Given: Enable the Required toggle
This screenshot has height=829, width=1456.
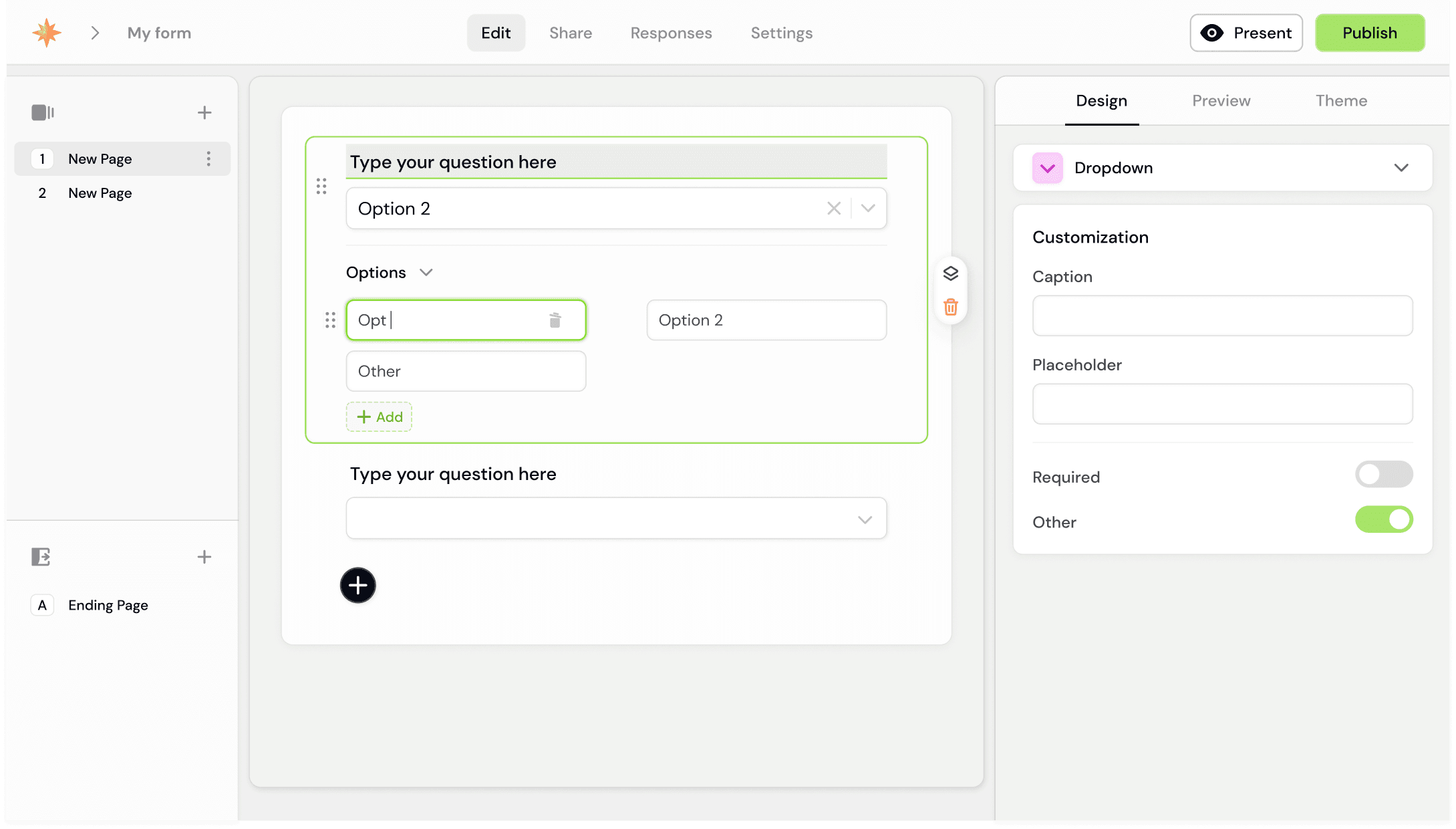Looking at the screenshot, I should click(1384, 474).
